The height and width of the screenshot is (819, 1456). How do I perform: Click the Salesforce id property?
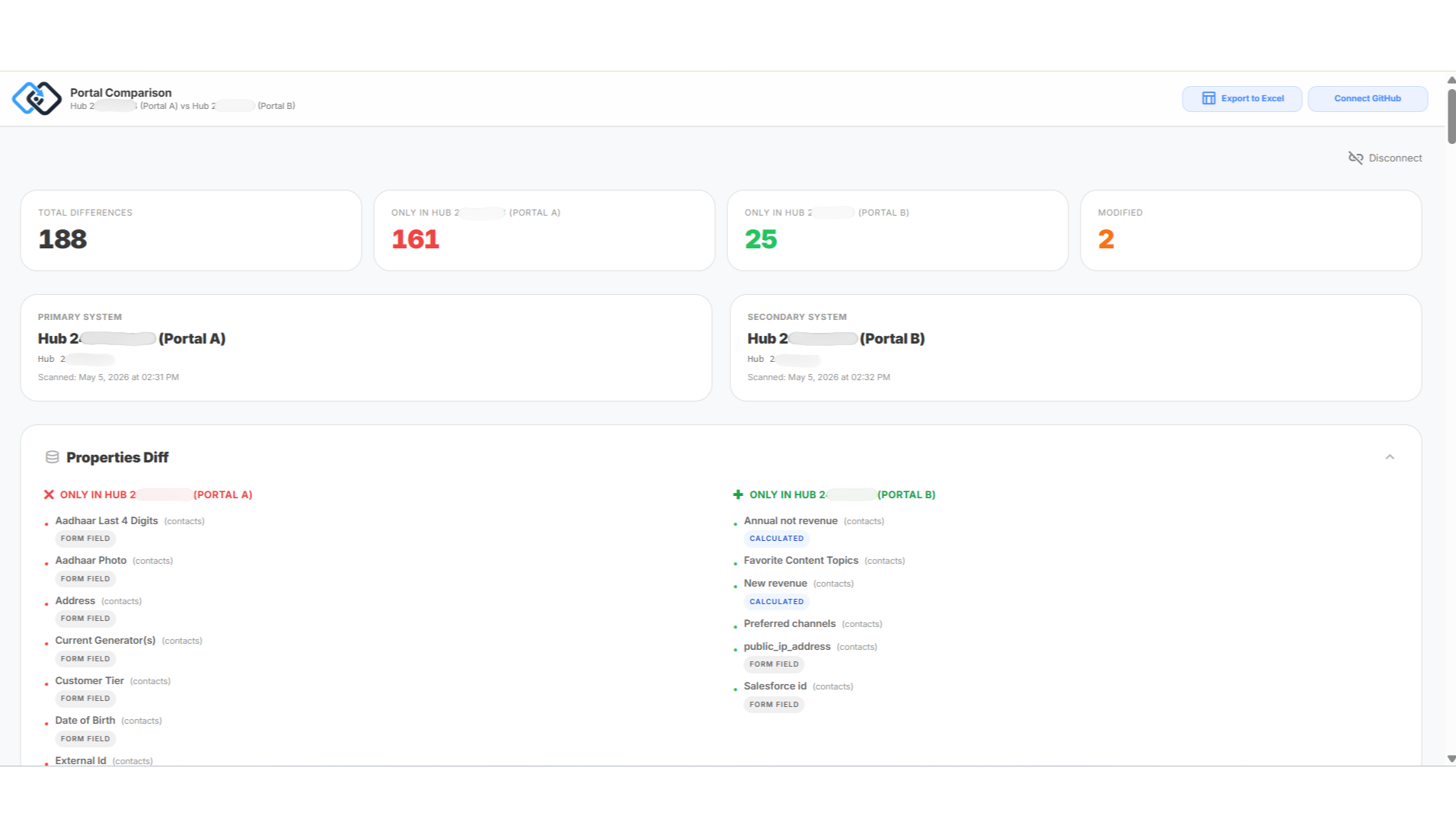point(774,686)
